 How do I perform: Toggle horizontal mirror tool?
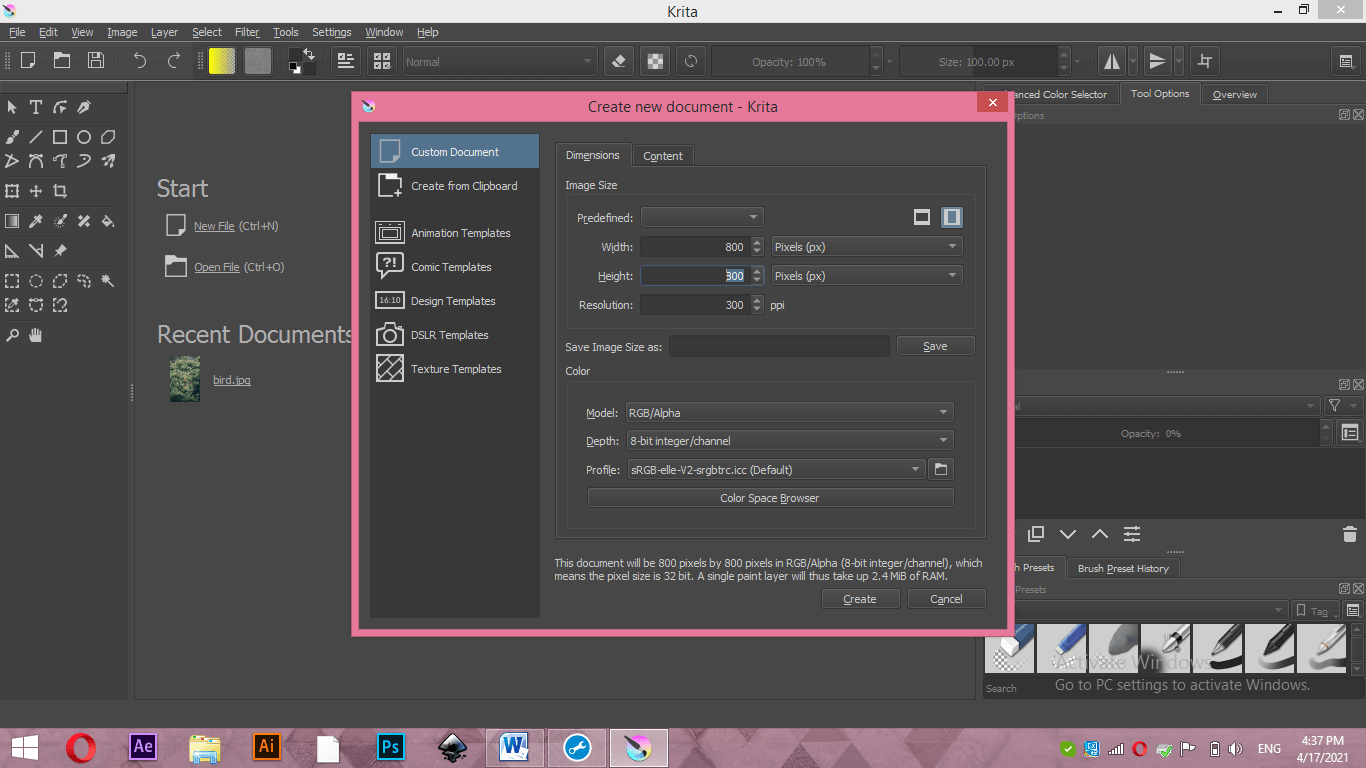click(x=1112, y=61)
